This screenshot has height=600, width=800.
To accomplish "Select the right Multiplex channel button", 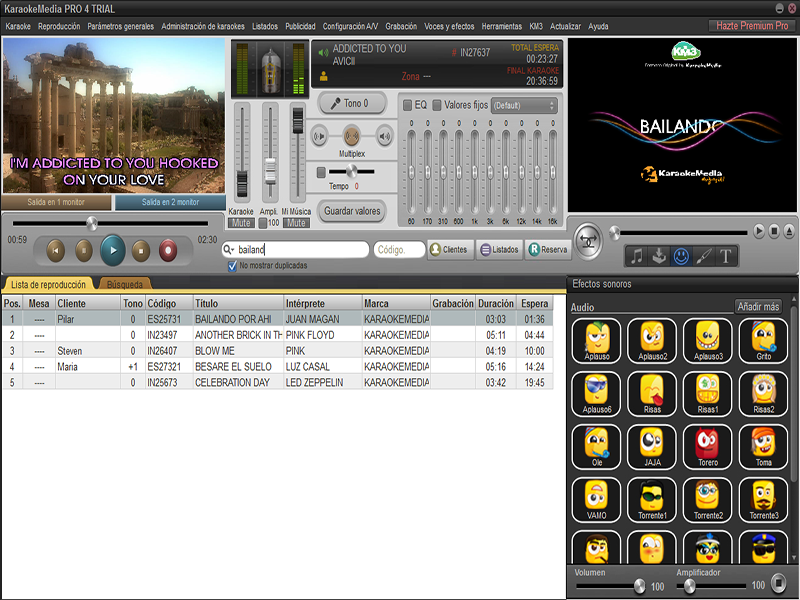I will [384, 136].
